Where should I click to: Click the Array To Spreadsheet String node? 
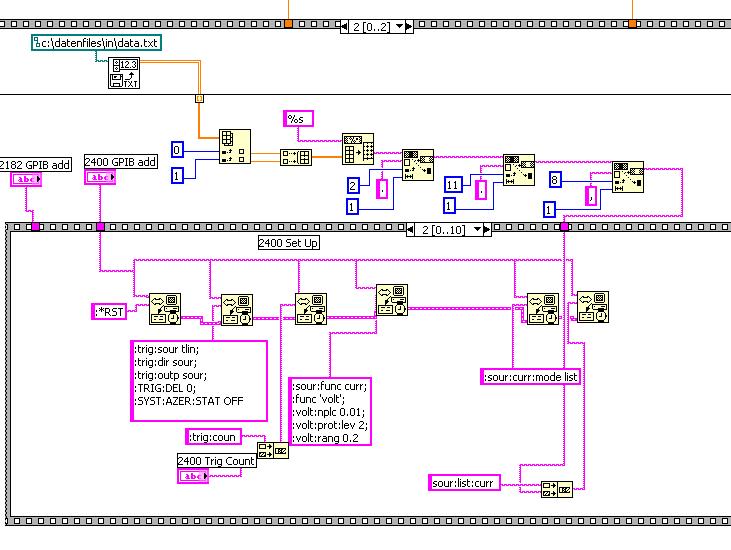click(358, 149)
